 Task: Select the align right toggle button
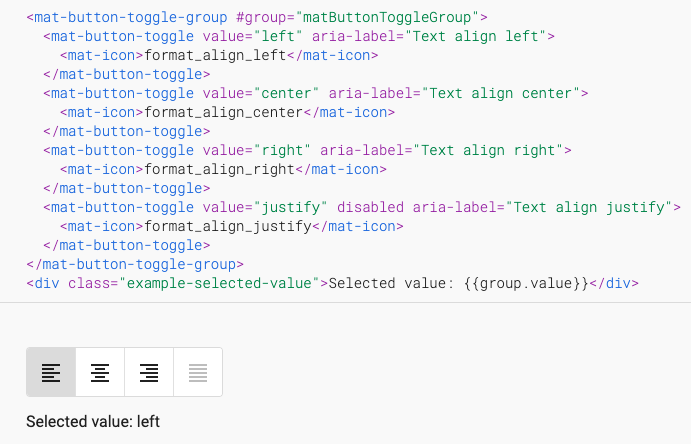click(x=149, y=372)
